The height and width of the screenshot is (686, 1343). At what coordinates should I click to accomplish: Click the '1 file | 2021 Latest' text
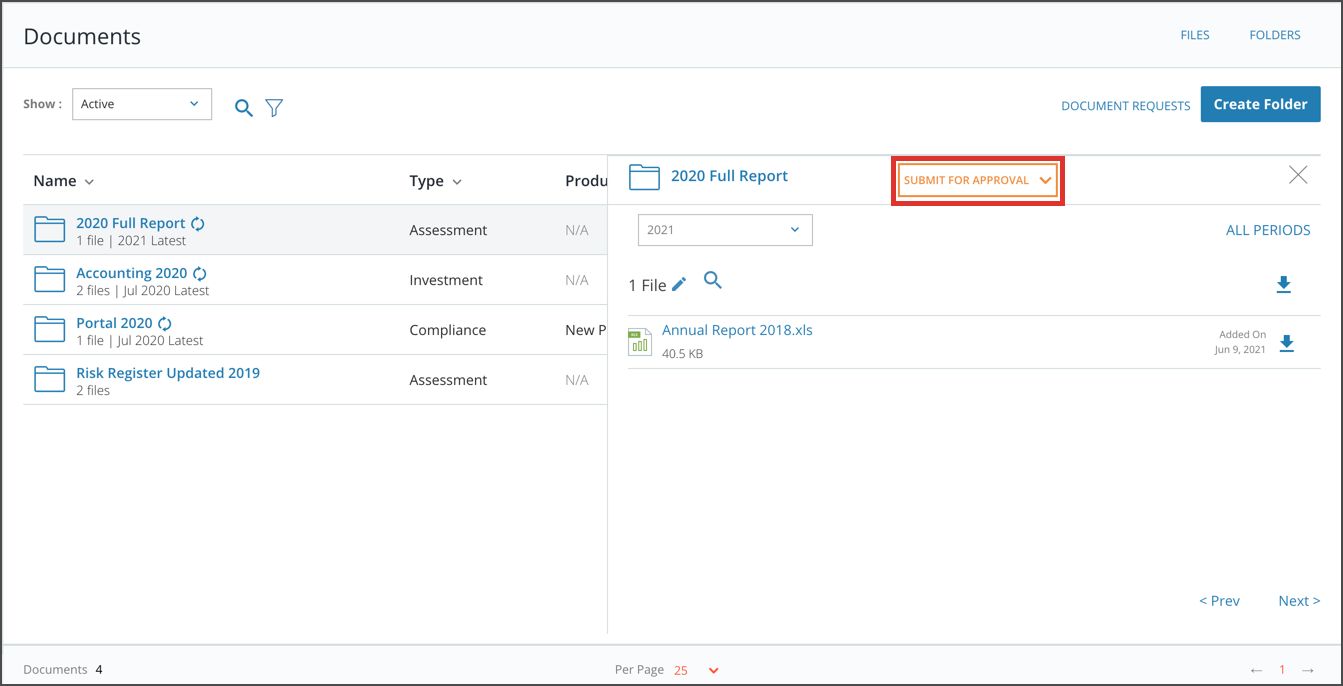coord(131,241)
